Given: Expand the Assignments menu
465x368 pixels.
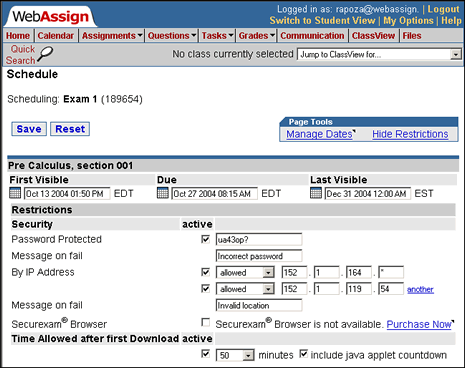Looking at the screenshot, I should click(x=112, y=36).
